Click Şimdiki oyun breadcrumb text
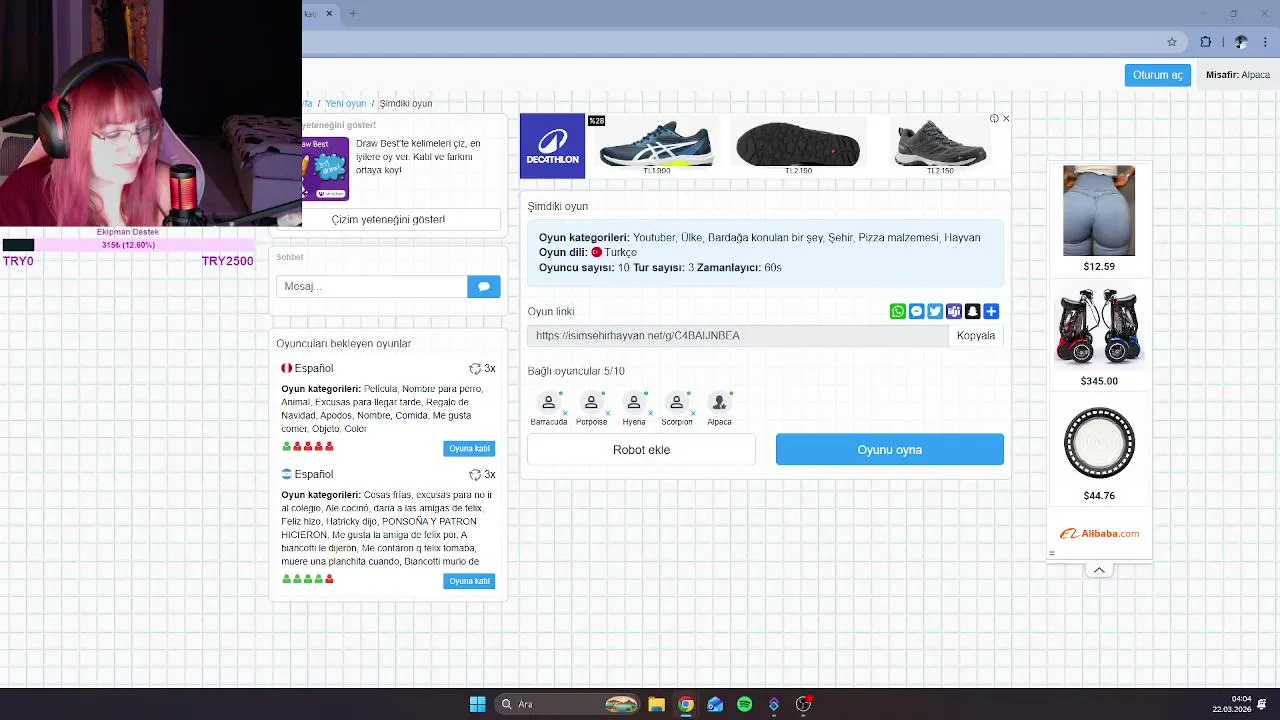 coord(405,103)
